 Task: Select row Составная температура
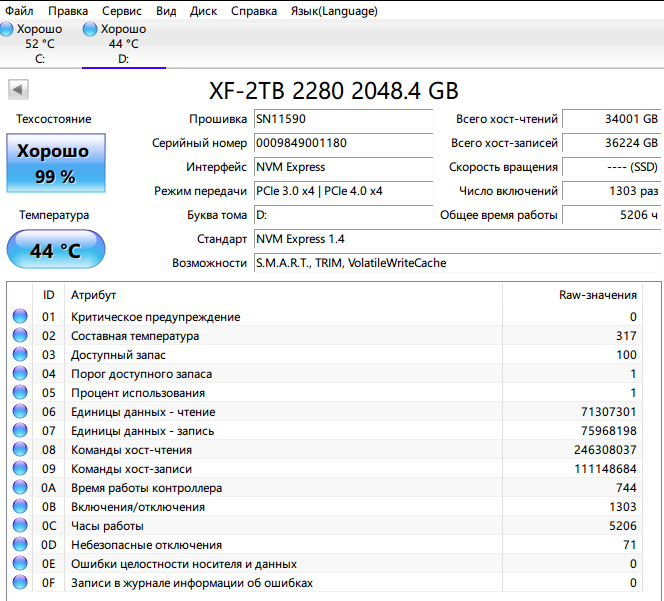(325, 335)
